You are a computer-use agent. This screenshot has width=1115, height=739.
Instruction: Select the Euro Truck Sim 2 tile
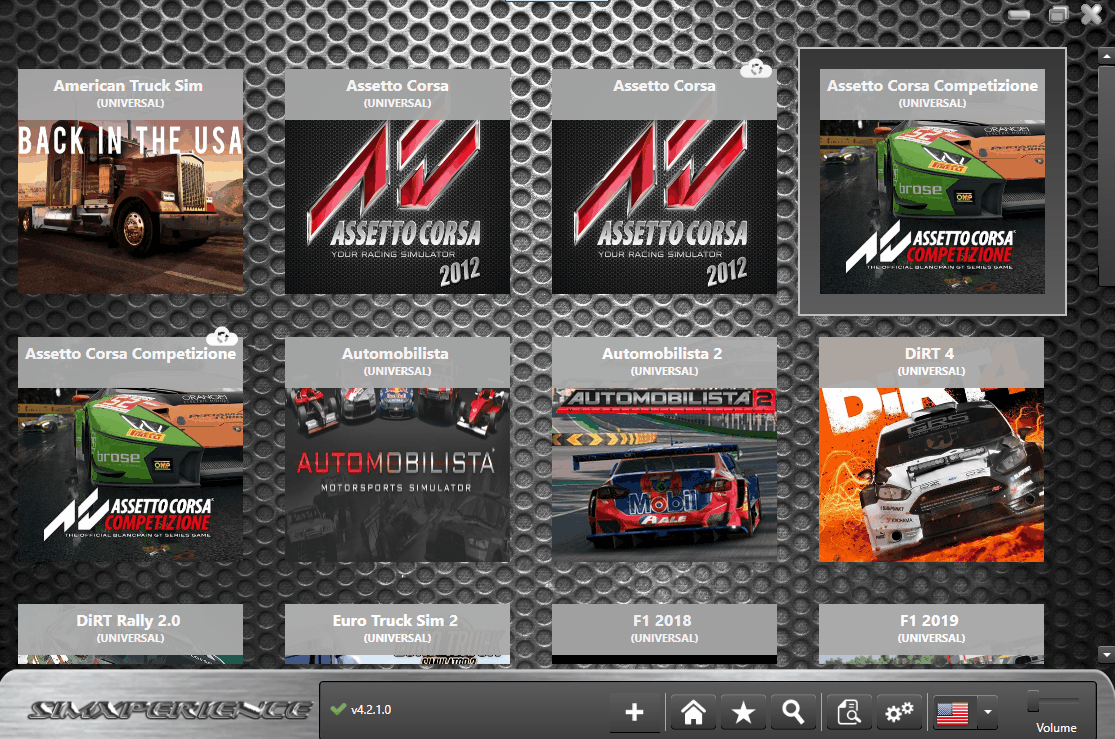[397, 628]
